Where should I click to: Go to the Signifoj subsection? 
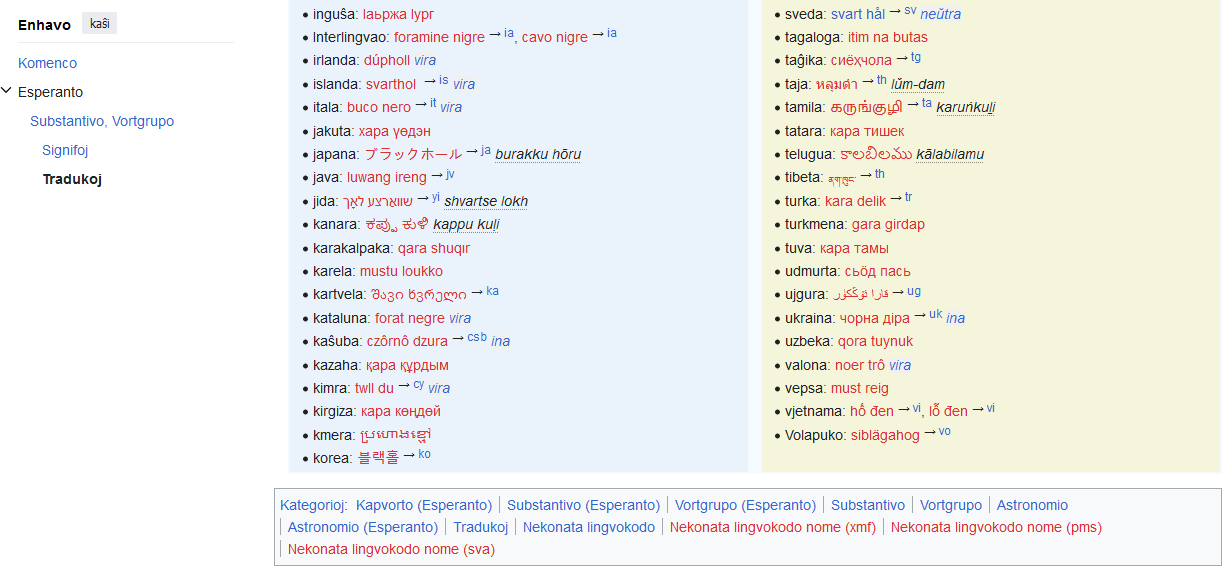point(65,150)
